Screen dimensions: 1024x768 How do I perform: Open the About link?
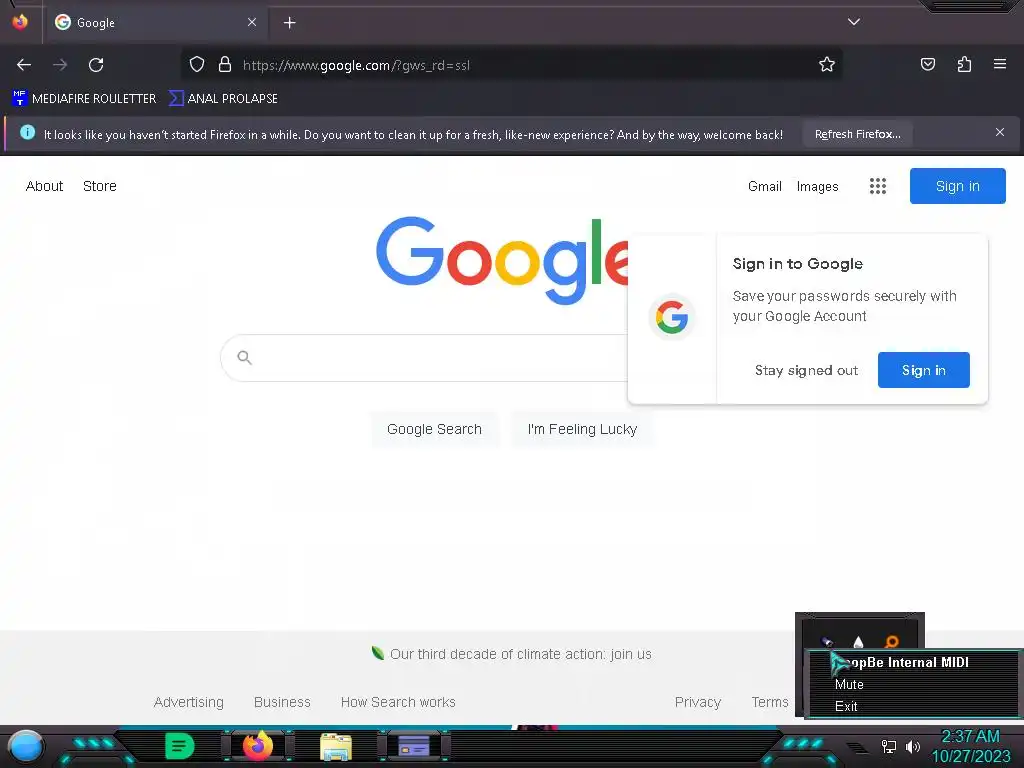tap(44, 186)
